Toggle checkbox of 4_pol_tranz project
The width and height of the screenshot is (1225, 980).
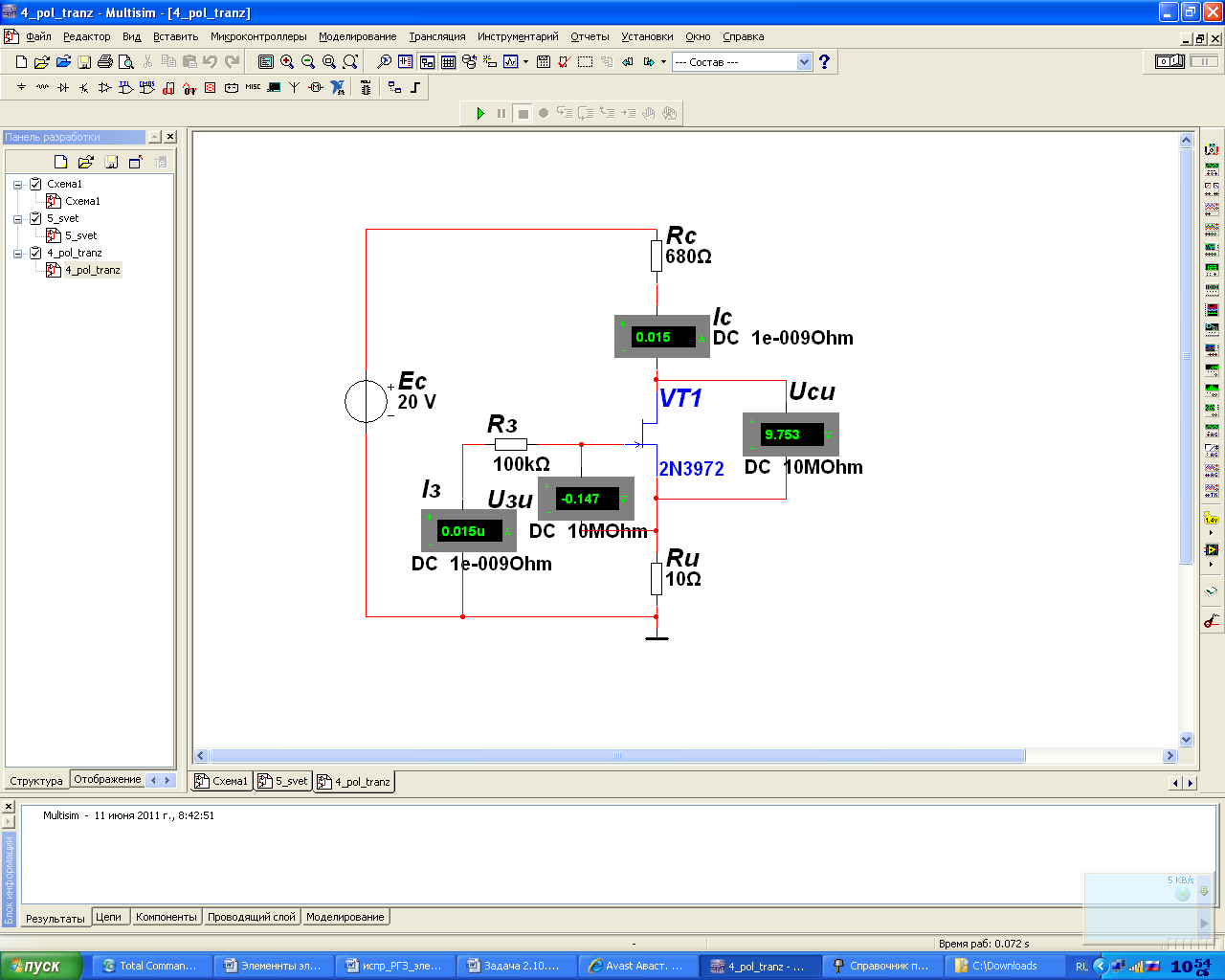(x=35, y=253)
